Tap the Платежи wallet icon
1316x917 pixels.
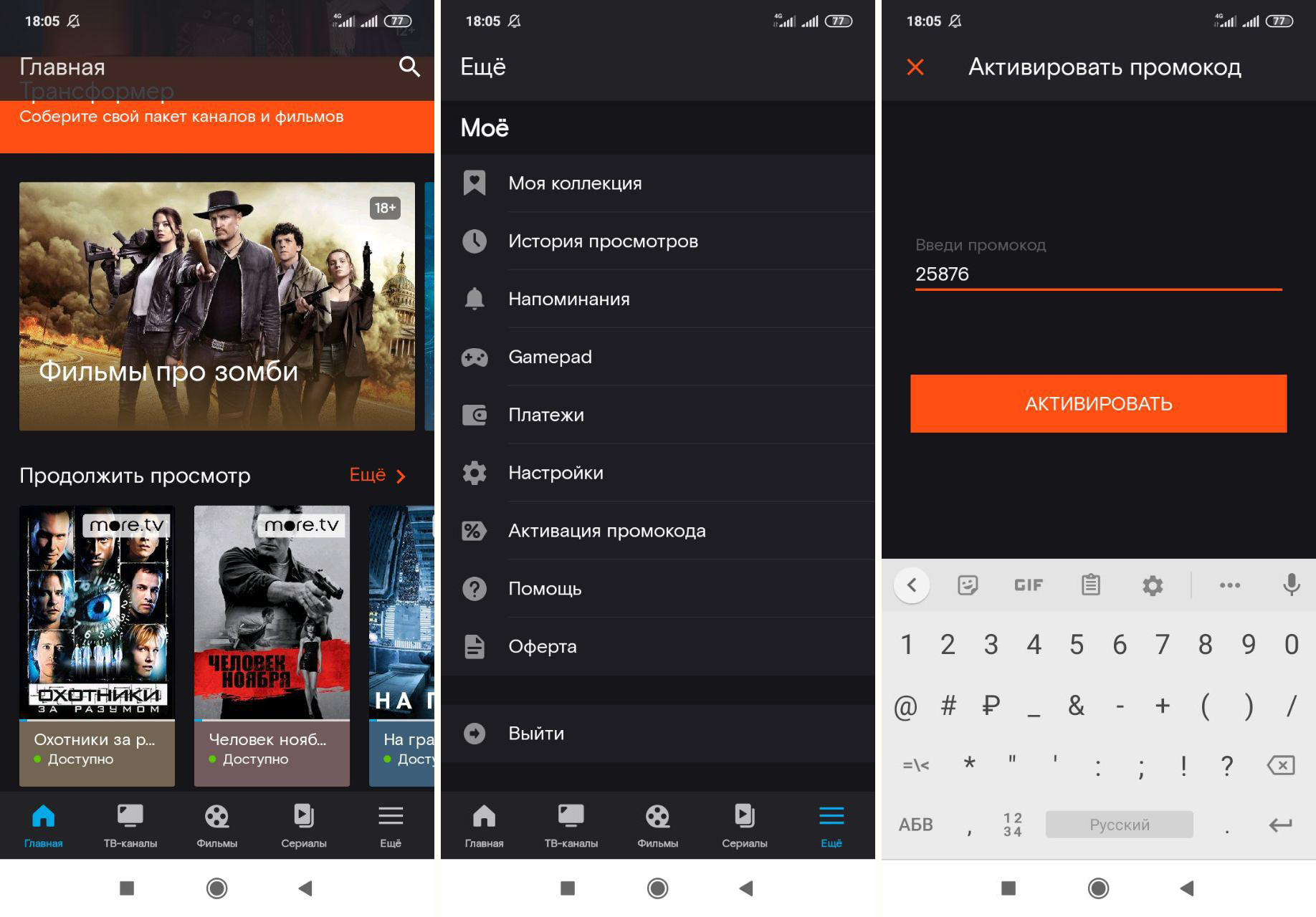pos(474,415)
